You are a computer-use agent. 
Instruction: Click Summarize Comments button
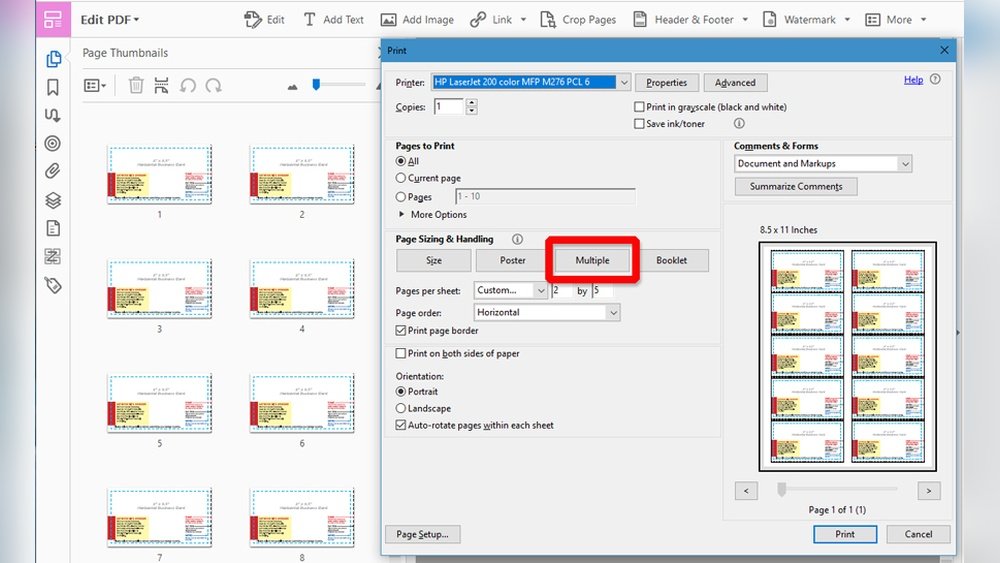pyautogui.click(x=796, y=186)
